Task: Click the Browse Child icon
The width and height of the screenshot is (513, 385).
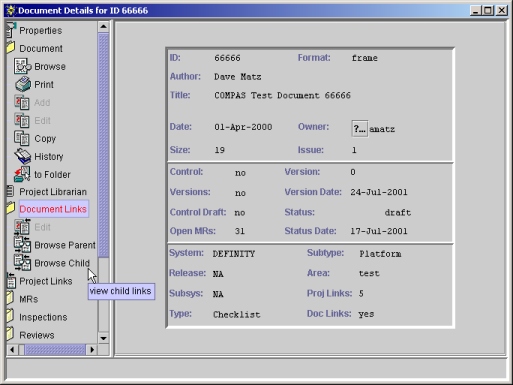Action: (x=22, y=263)
